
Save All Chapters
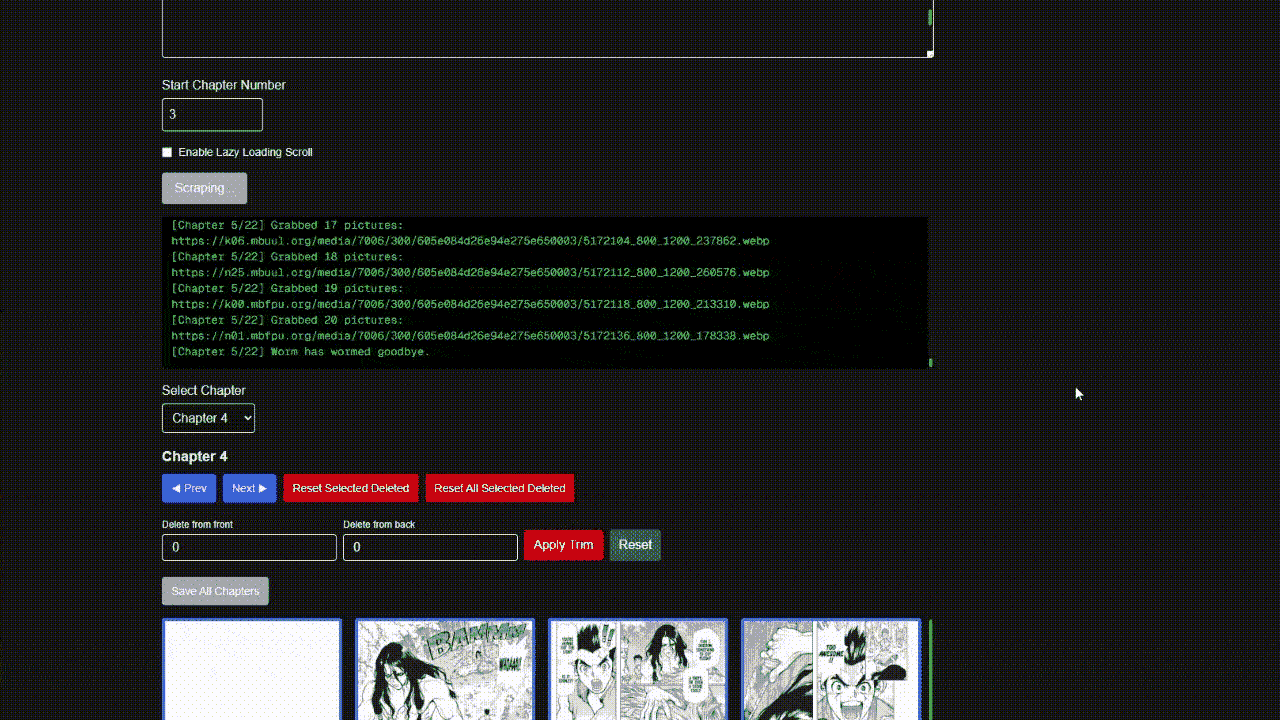(215, 591)
